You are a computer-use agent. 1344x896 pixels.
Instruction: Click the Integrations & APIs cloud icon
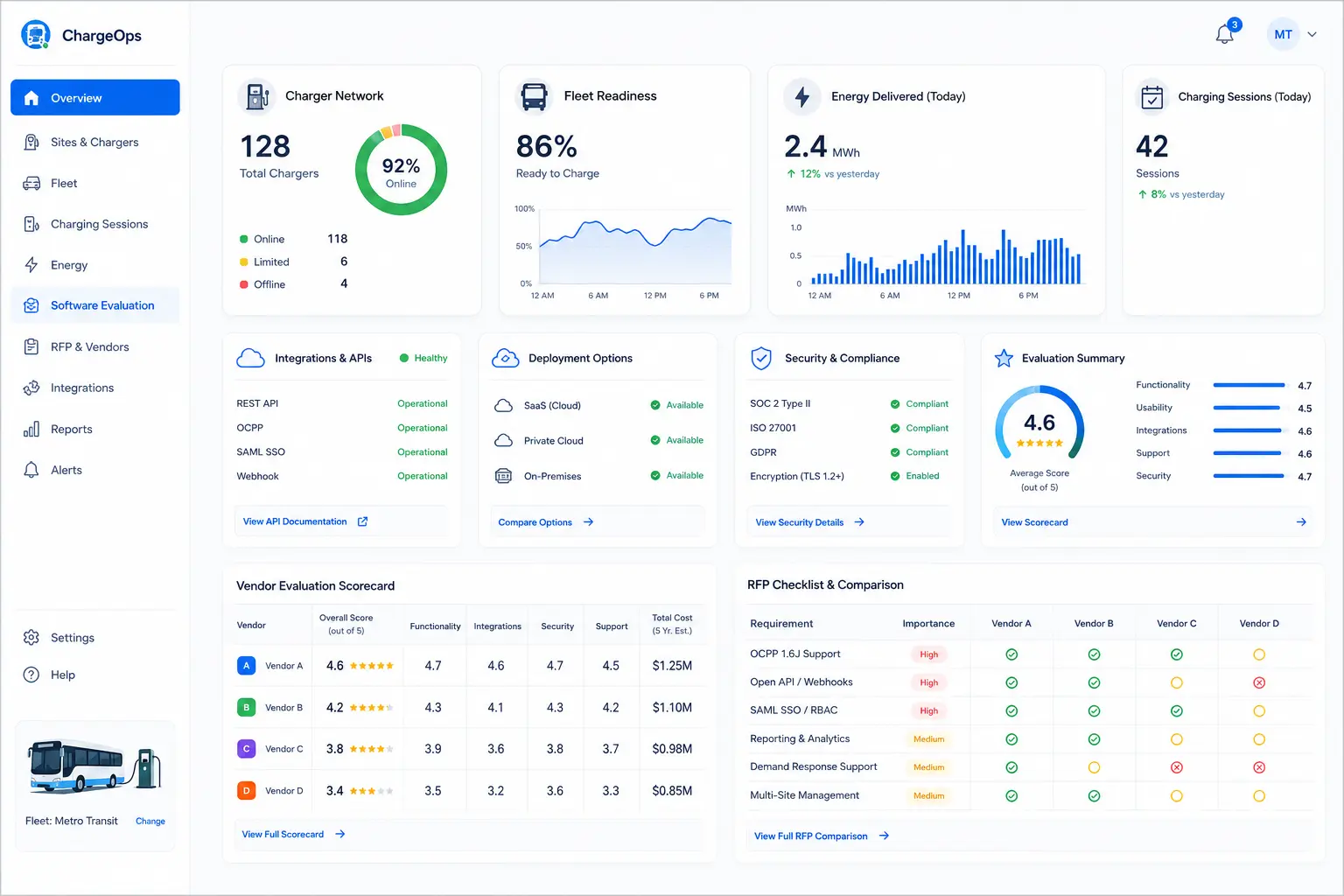click(251, 358)
